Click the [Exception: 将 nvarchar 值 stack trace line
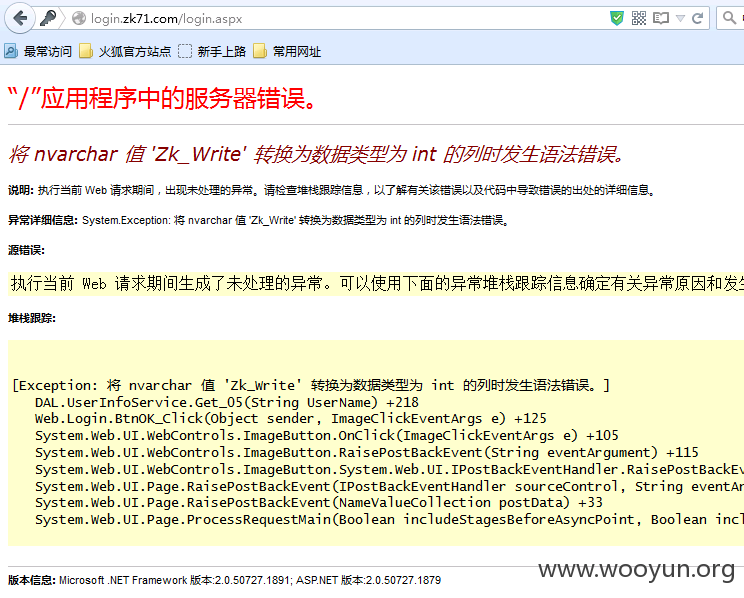The height and width of the screenshot is (598, 744). pyautogui.click(x=311, y=385)
